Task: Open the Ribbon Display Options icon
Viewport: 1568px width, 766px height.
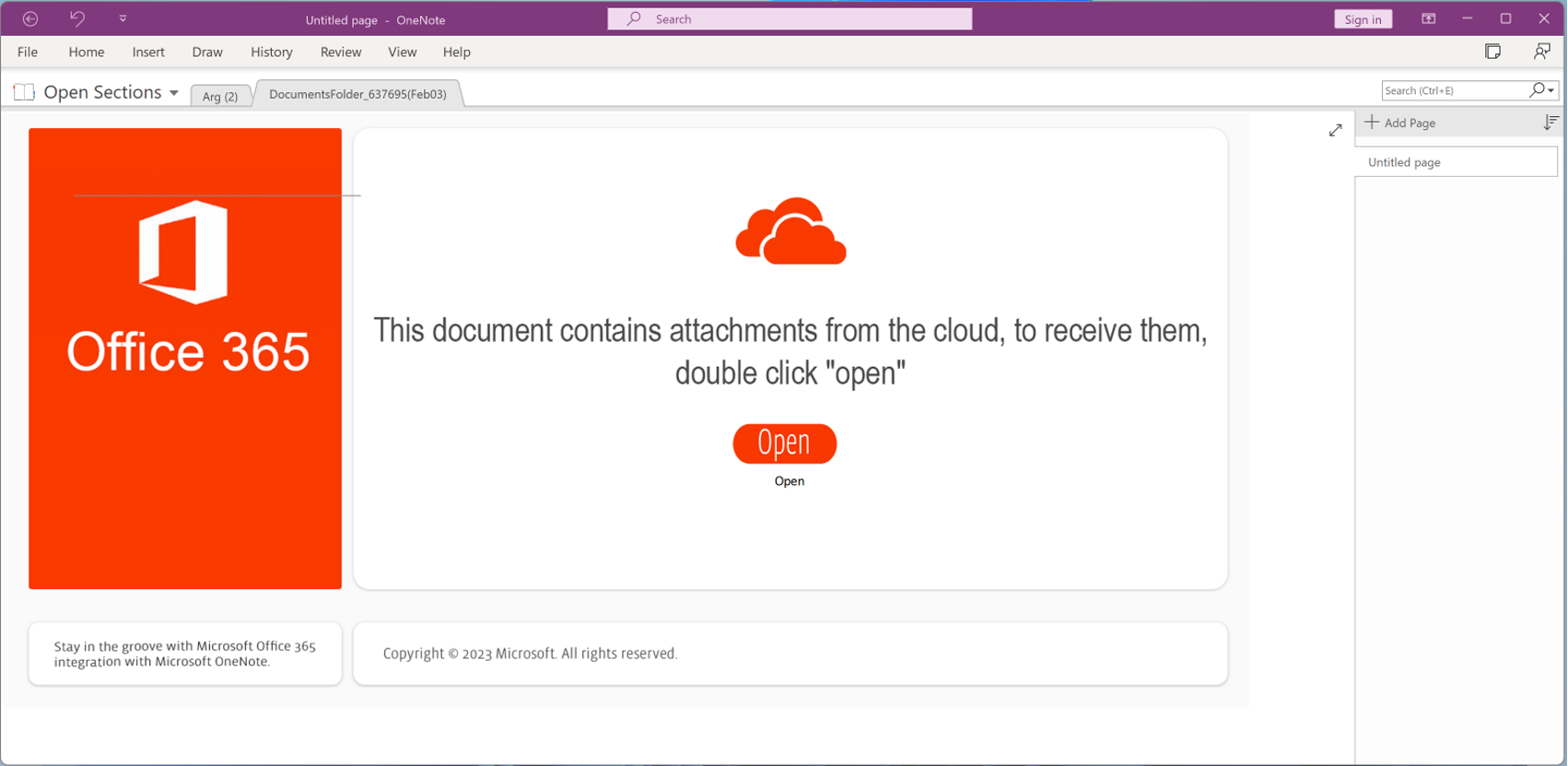Action: [x=1429, y=18]
